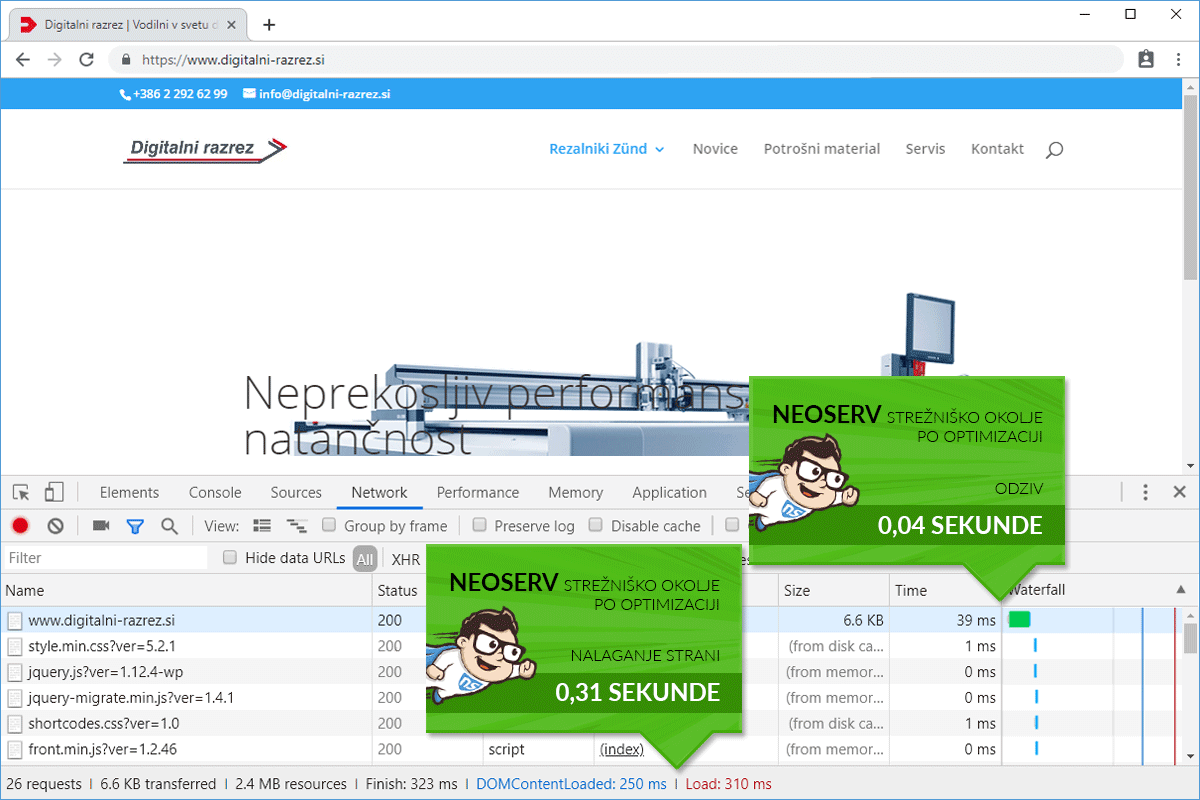This screenshot has width=1200, height=800.
Task: Check the Disable cache option
Action: (596, 525)
